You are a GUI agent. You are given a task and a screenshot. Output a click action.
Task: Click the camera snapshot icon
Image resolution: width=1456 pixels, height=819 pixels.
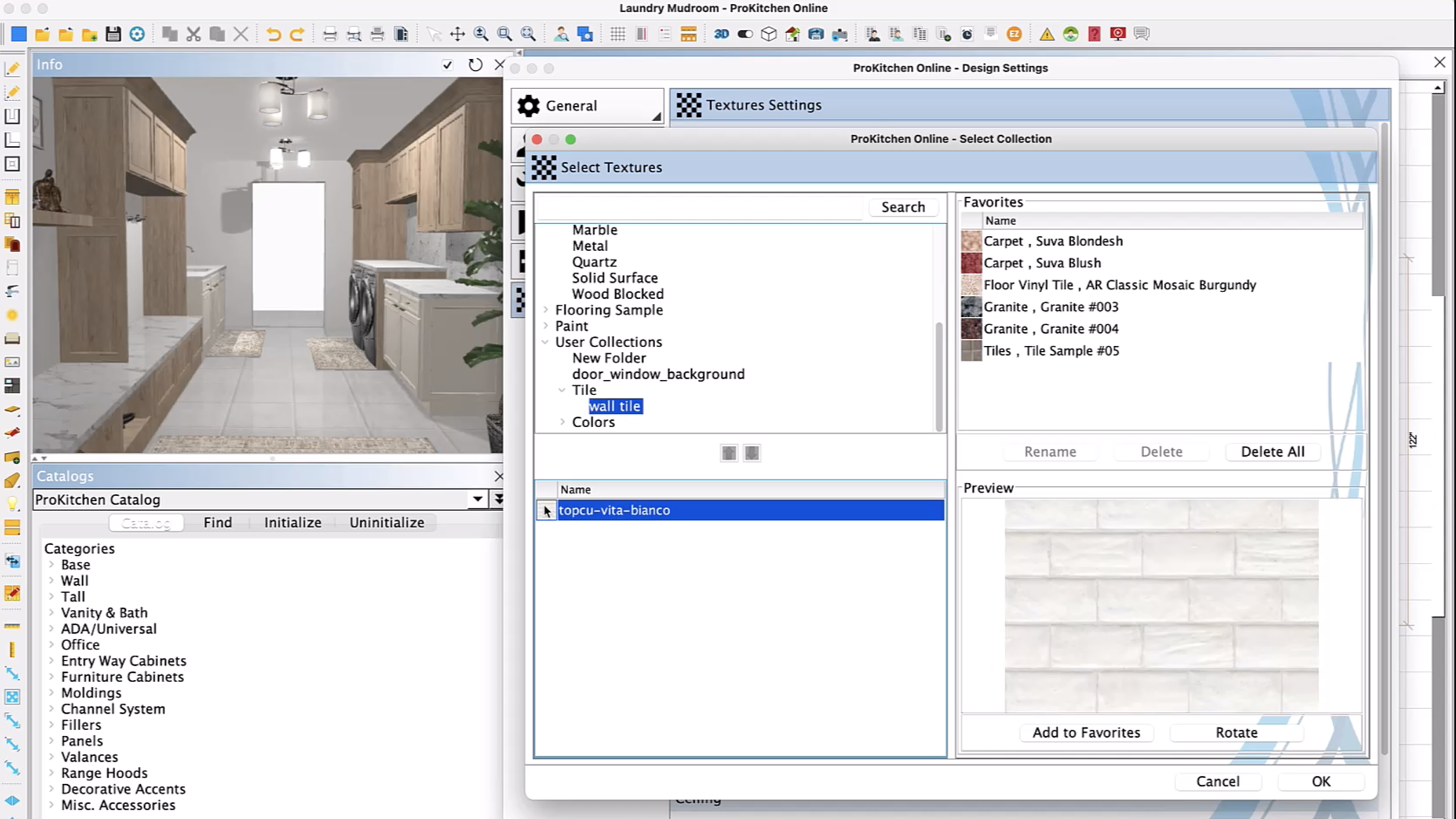pyautogui.click(x=839, y=34)
